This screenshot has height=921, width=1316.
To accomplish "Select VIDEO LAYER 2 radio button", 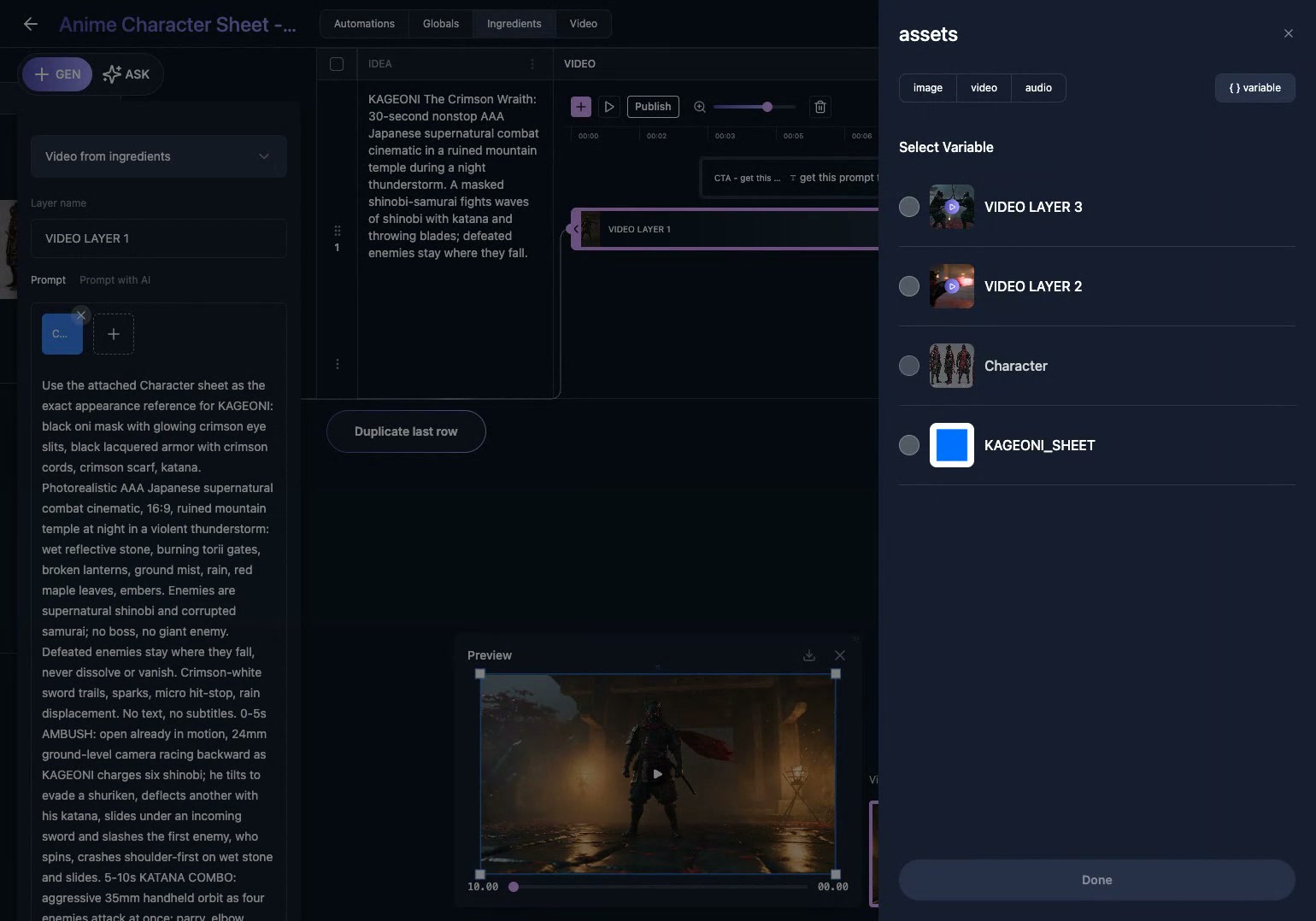I will pyautogui.click(x=909, y=286).
